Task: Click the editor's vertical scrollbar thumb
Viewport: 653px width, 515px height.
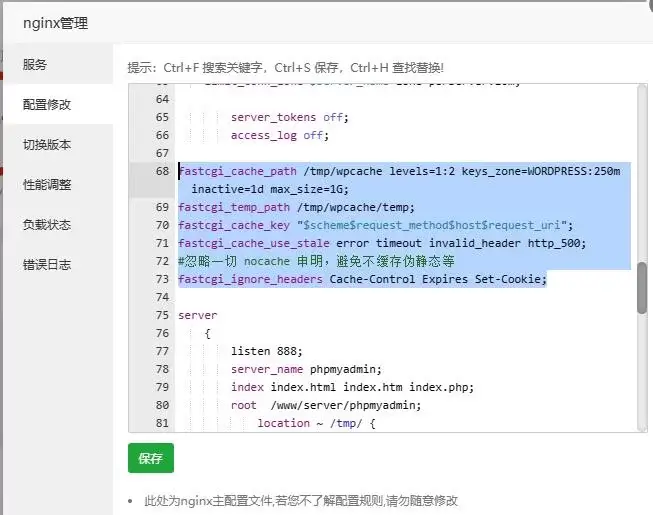Action: (x=641, y=290)
